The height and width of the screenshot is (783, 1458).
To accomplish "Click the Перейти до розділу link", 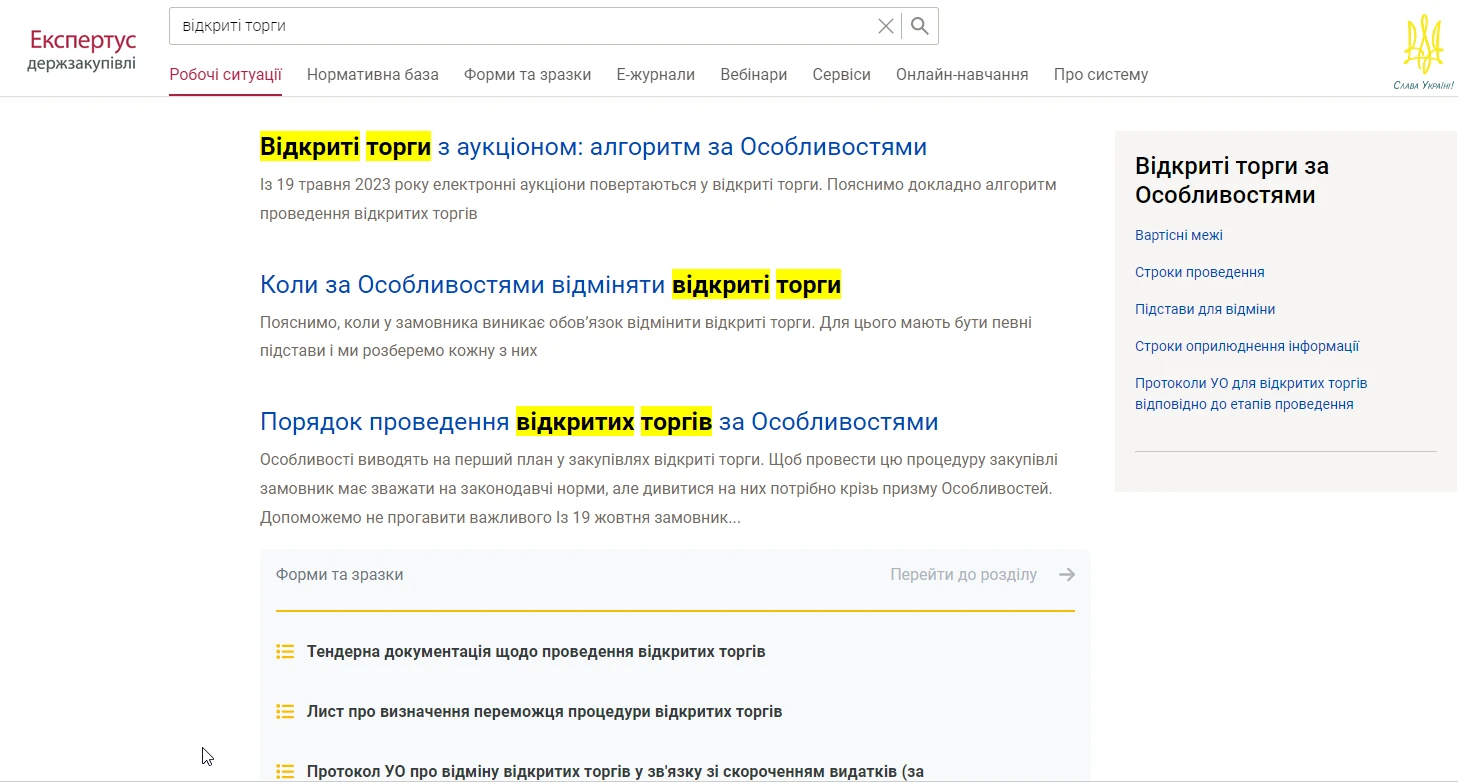I will point(963,574).
